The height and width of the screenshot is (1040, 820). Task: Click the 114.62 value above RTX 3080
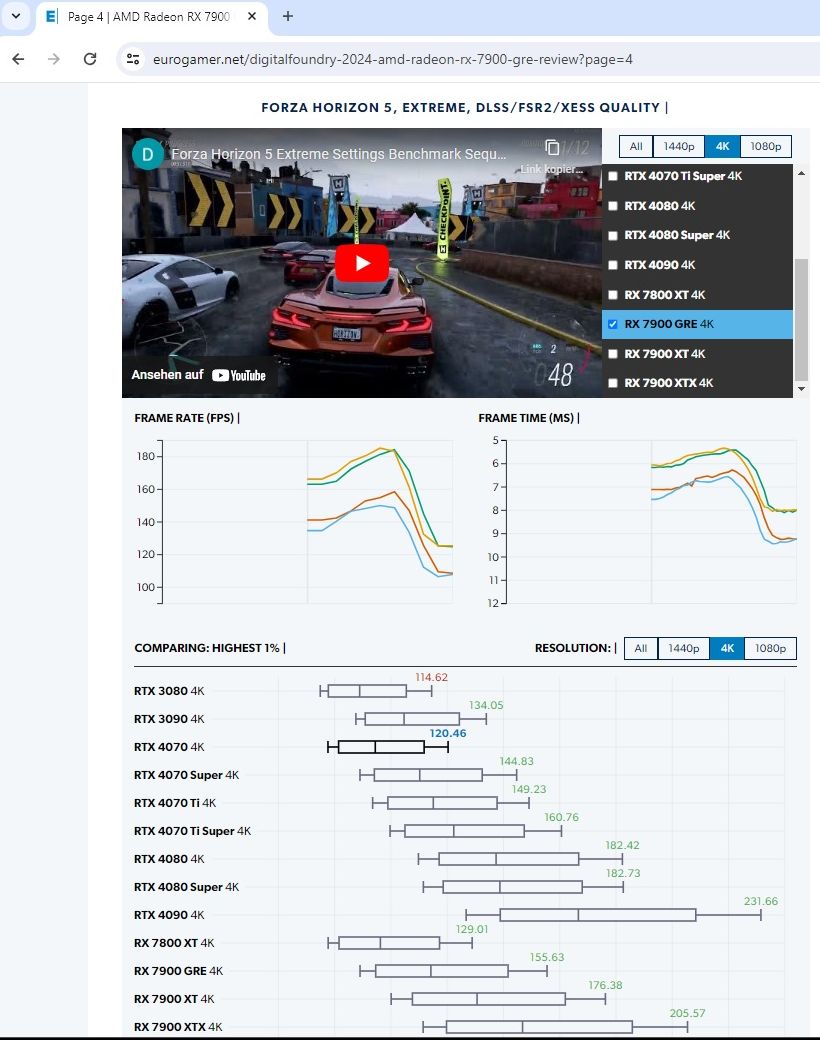point(431,677)
